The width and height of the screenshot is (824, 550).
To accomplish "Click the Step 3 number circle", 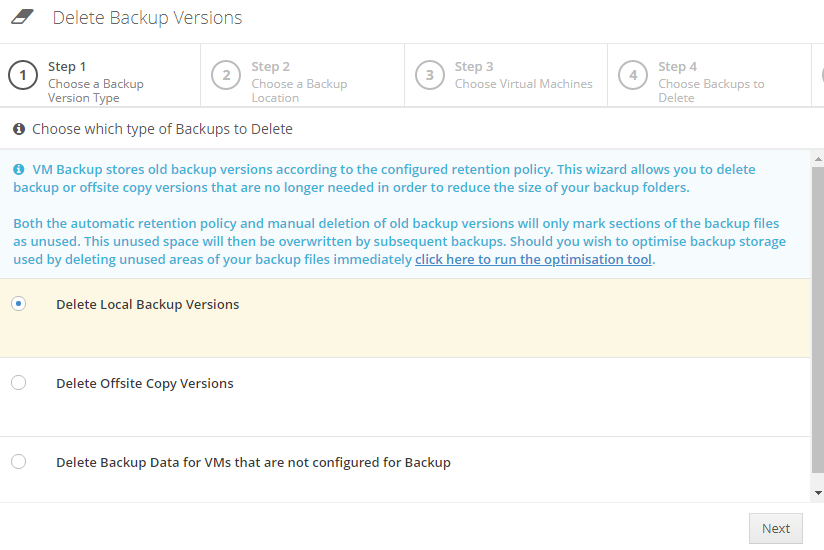I will point(430,75).
